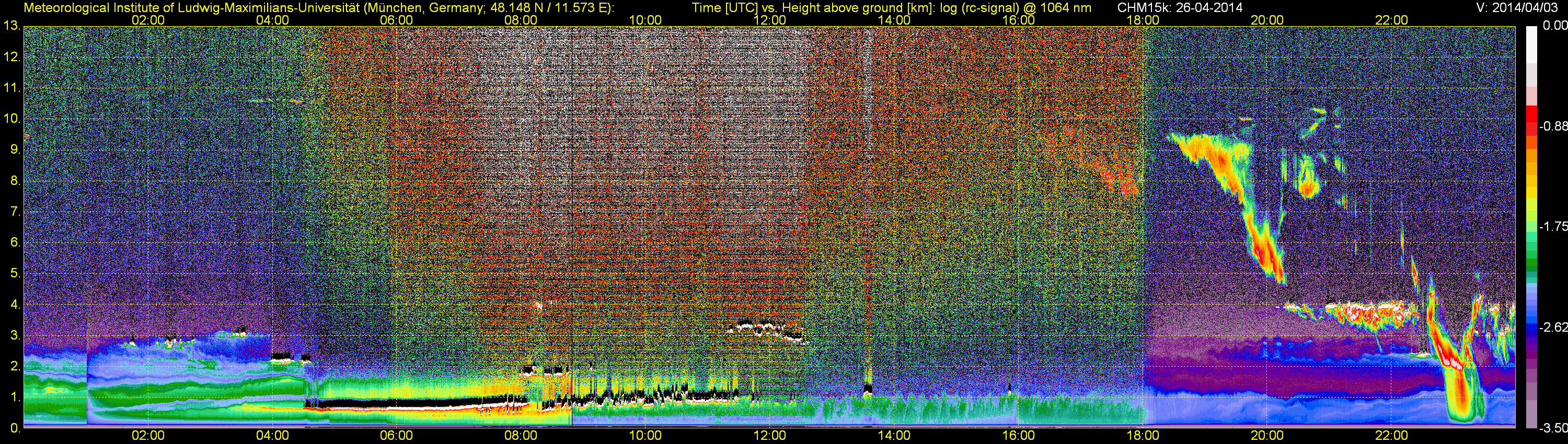Screen dimensions: 1568x444
Task: Select 04:00 on the bottom time axis
Action: pyautogui.click(x=272, y=436)
